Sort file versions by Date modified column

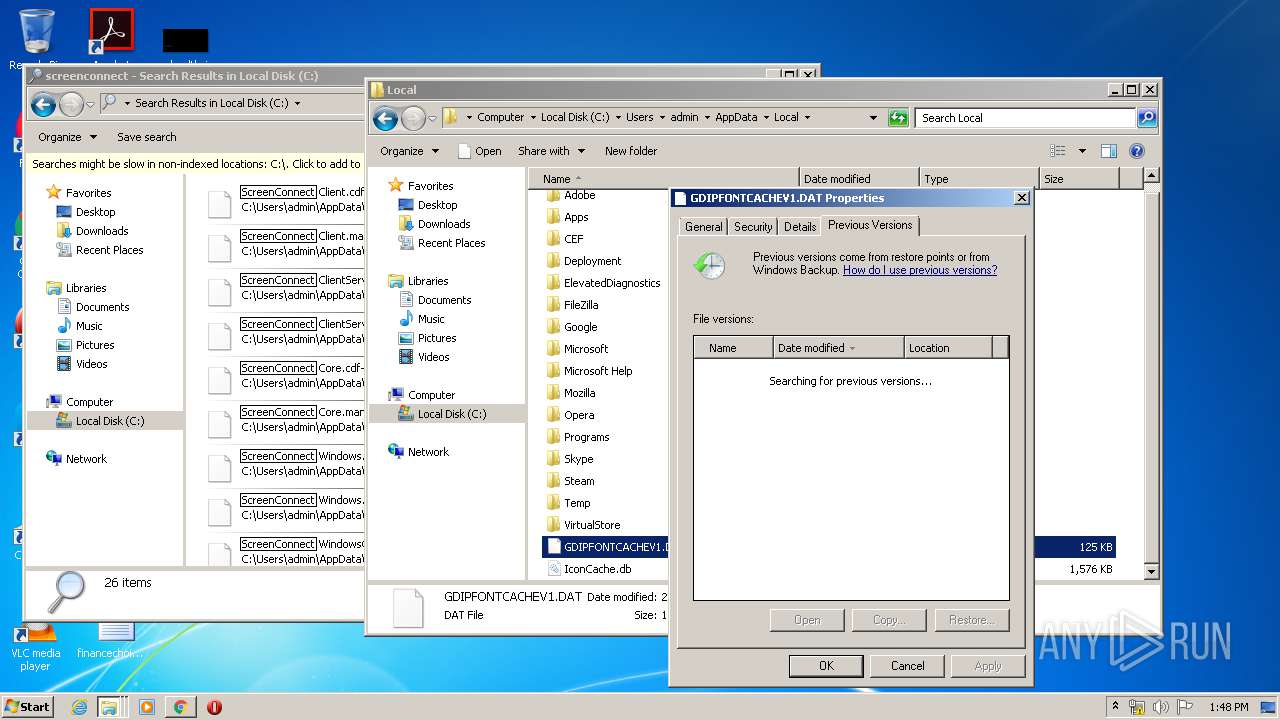(838, 348)
